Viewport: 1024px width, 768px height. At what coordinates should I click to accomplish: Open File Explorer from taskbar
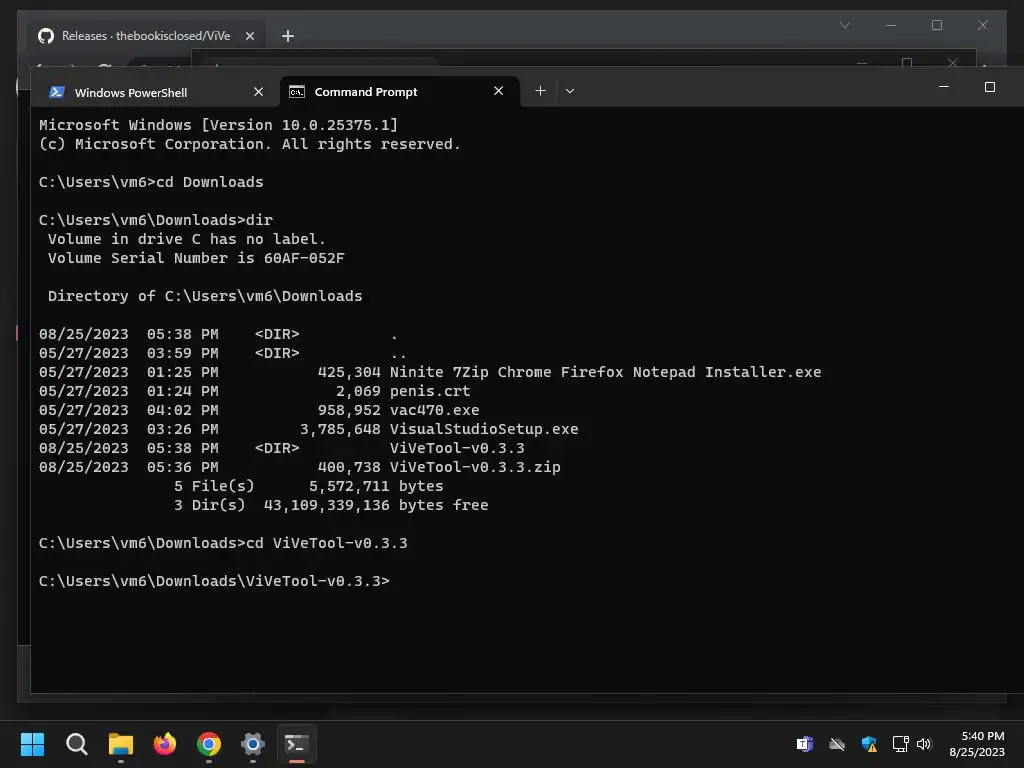click(121, 744)
